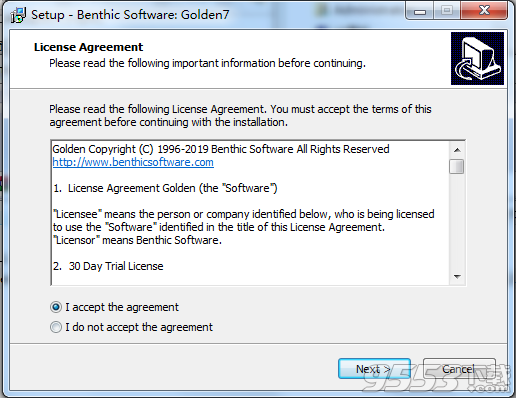The width and height of the screenshot is (516, 398).
Task: Click the license text scrollbar thumb
Action: tap(457, 166)
